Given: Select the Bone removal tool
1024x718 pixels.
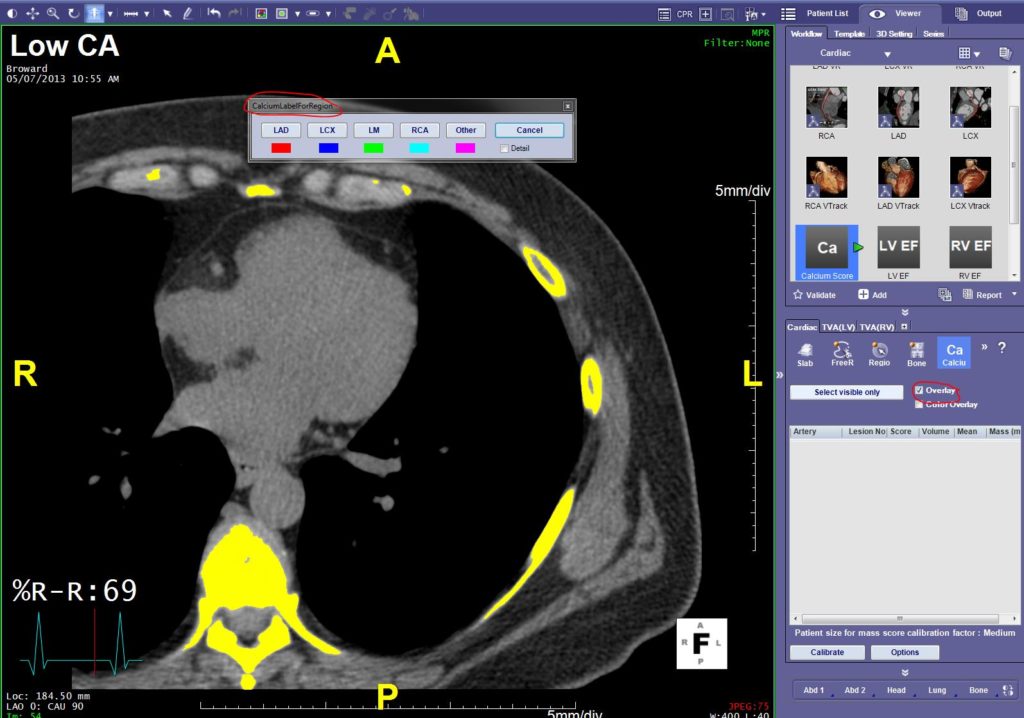Looking at the screenshot, I should (916, 354).
